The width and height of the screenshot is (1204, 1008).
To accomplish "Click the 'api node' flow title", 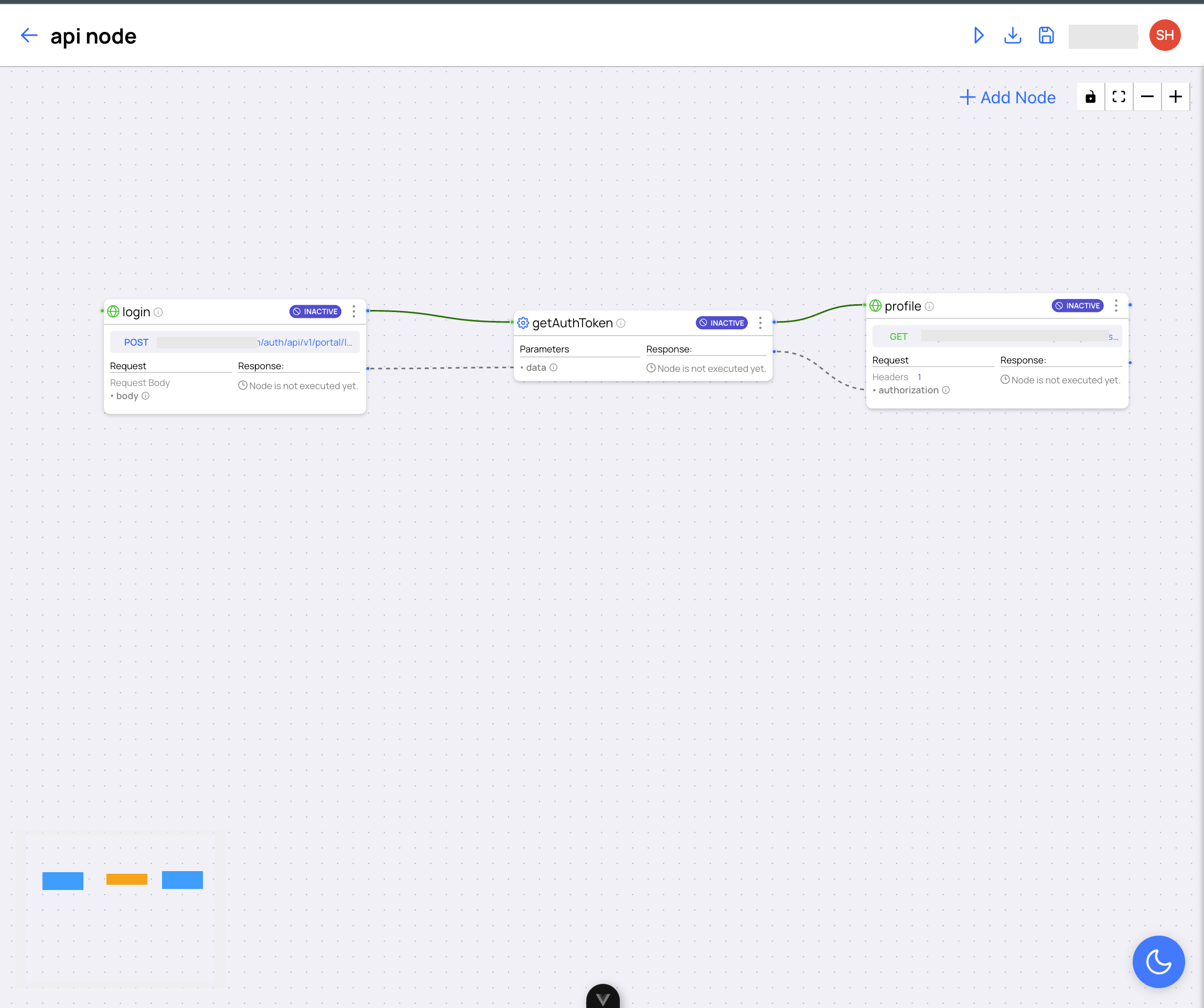I will coord(93,36).
